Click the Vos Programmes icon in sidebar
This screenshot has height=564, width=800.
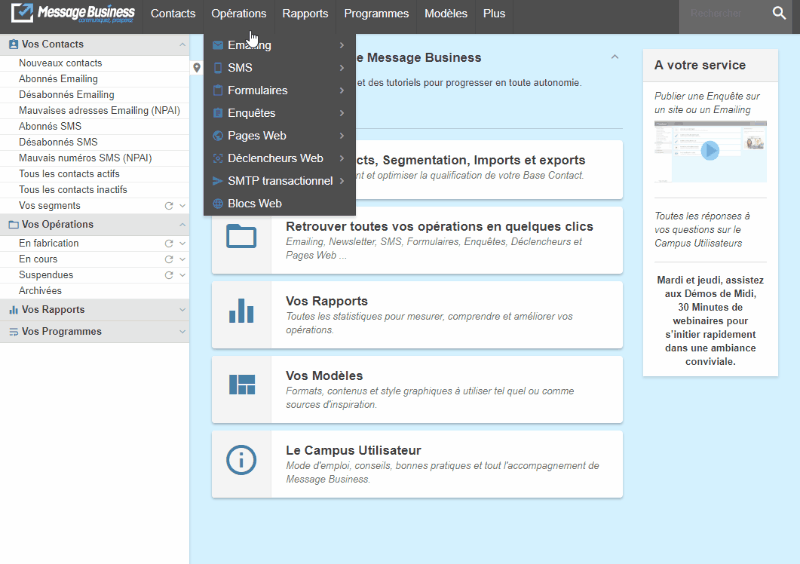pyautogui.click(x=13, y=332)
